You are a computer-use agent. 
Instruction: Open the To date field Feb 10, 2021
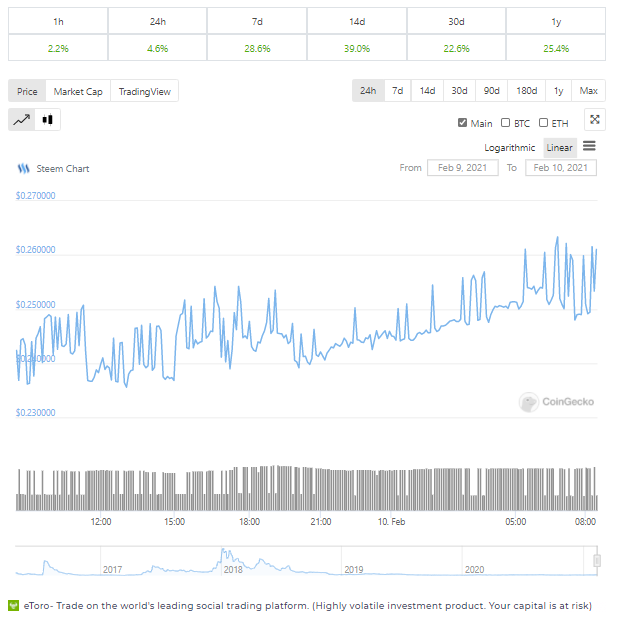[x=560, y=168]
